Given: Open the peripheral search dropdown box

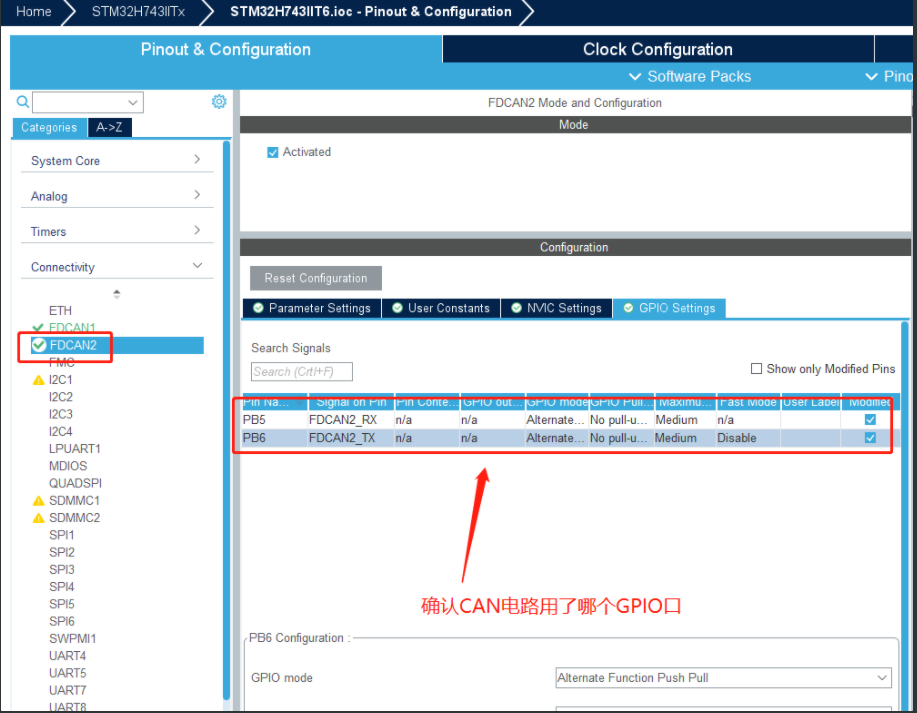Looking at the screenshot, I should pos(88,102).
